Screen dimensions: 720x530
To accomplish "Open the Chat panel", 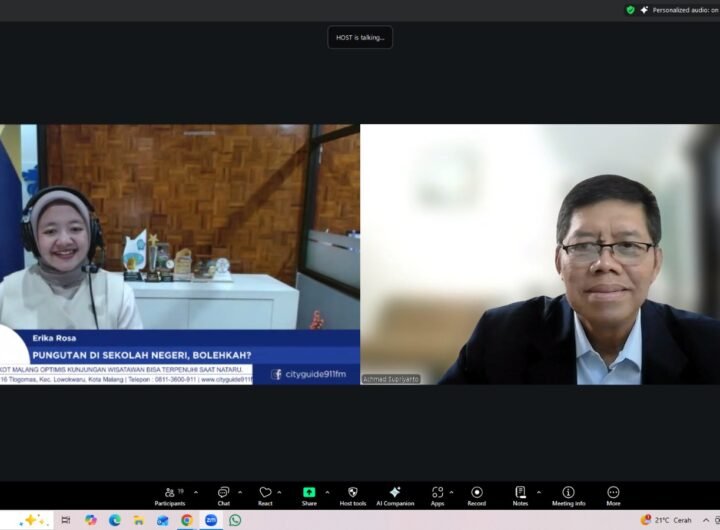I will point(223,494).
